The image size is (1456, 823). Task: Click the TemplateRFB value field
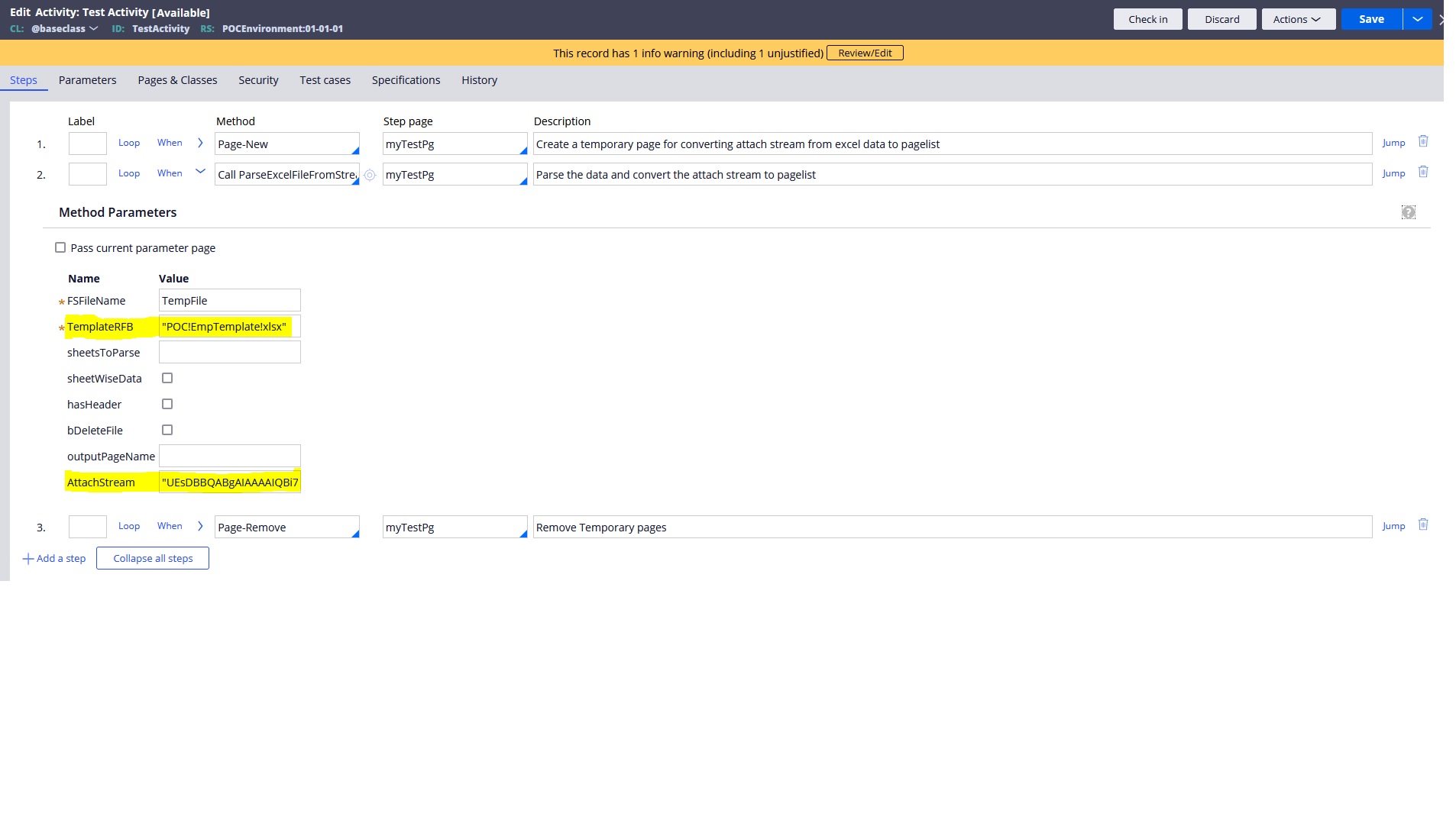[230, 326]
